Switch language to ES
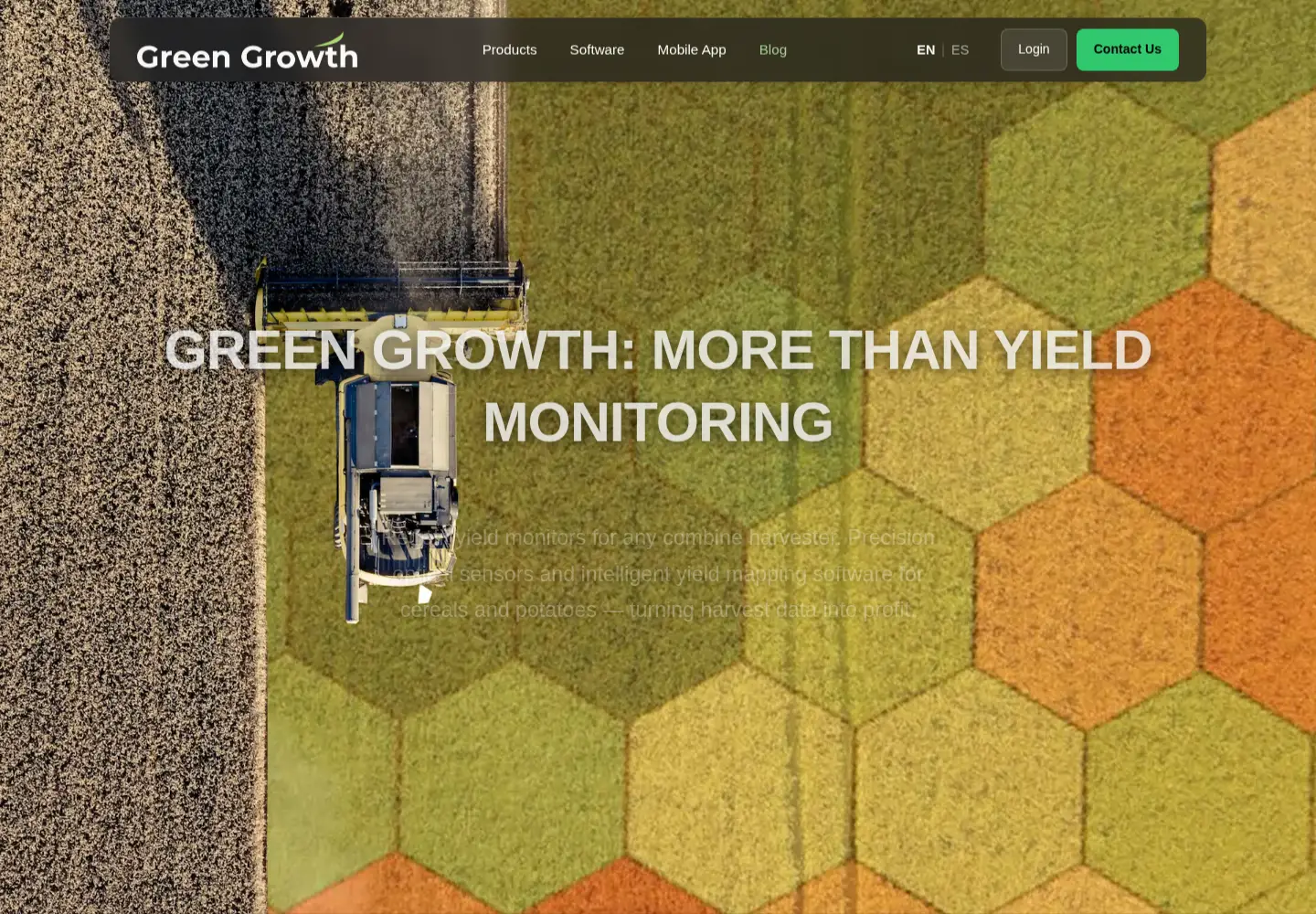Image resolution: width=1316 pixels, height=914 pixels. (x=960, y=49)
